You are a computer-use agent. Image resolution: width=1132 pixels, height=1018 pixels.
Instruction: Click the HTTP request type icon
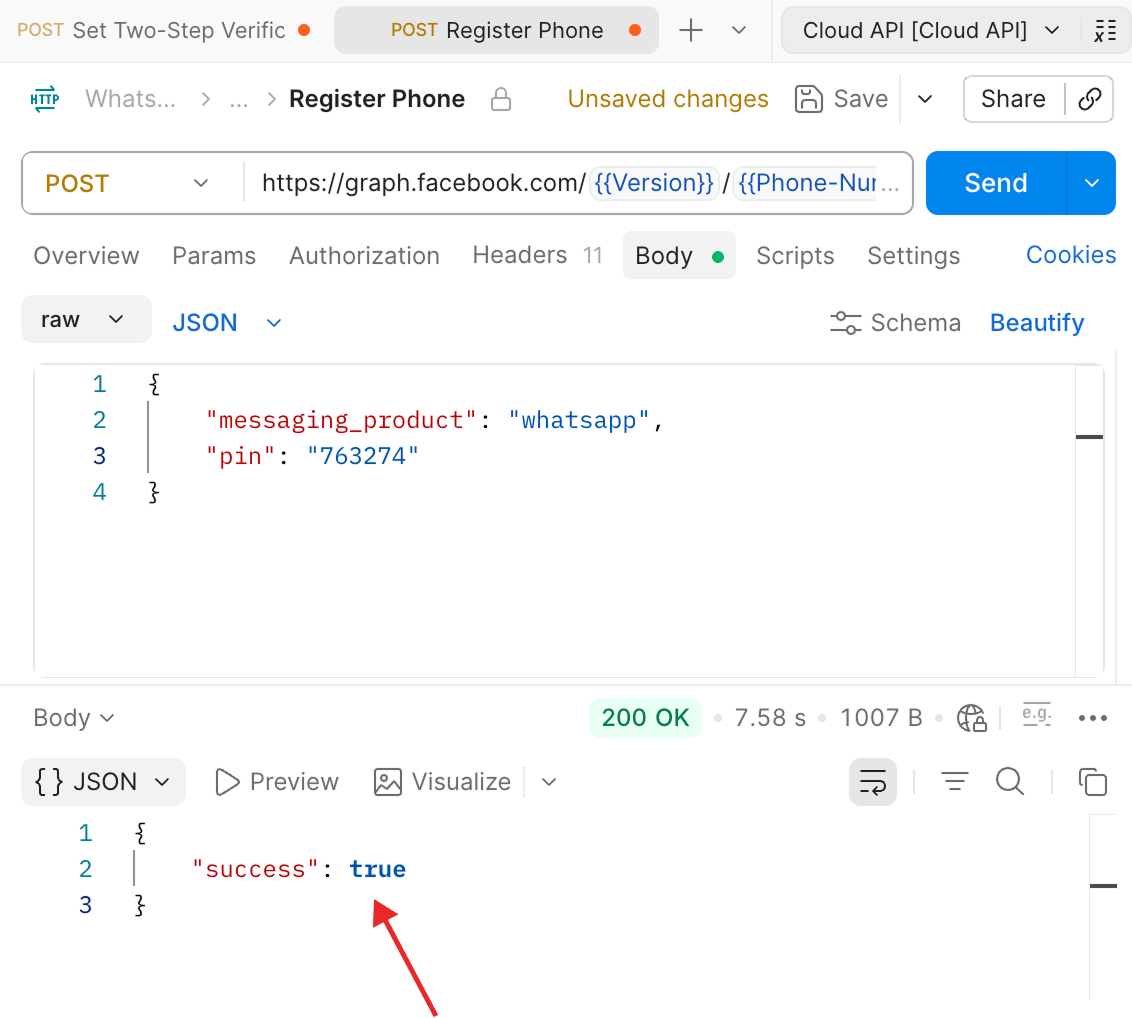tap(45, 99)
